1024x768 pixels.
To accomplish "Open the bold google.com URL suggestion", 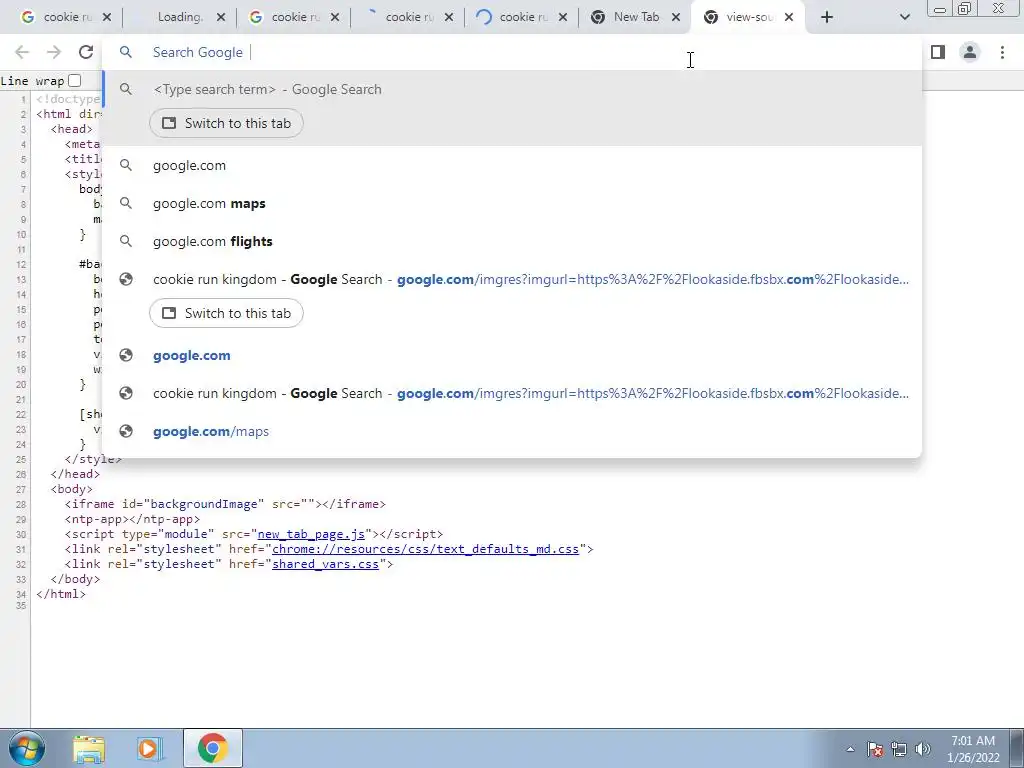I will 511,355.
